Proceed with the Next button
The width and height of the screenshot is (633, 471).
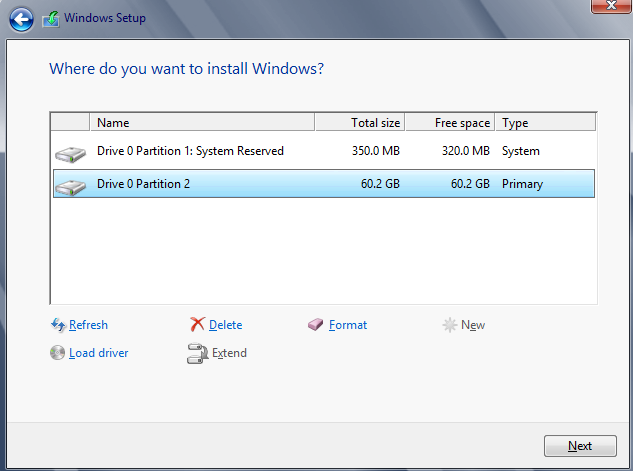580,446
